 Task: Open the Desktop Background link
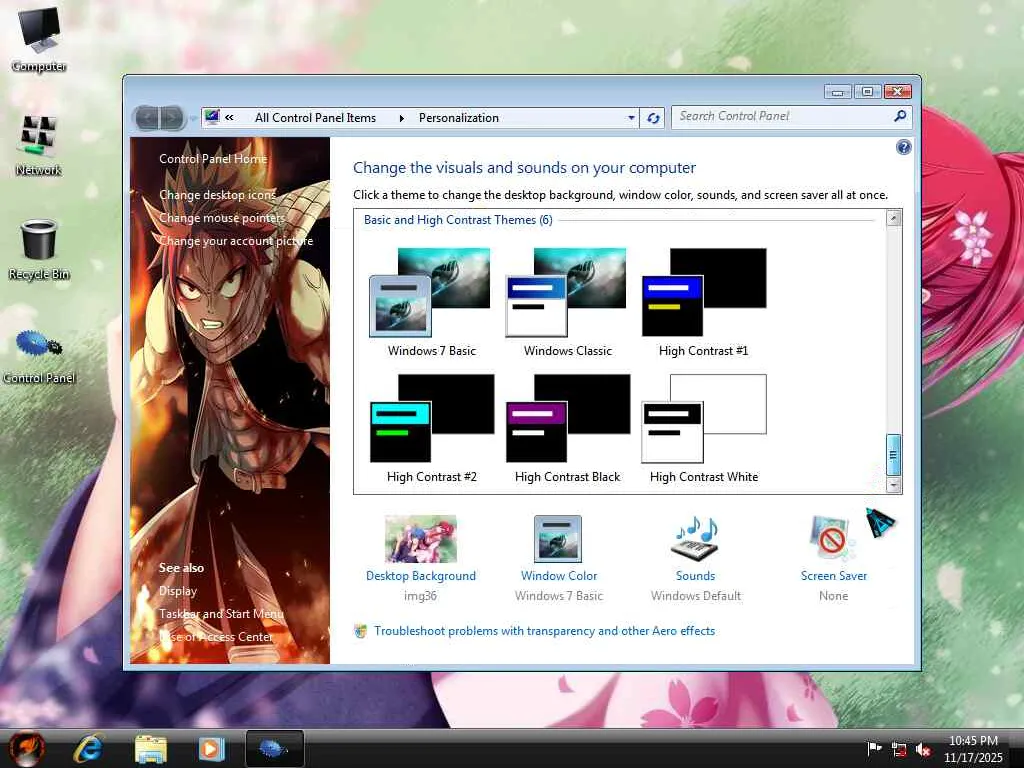pyautogui.click(x=421, y=576)
